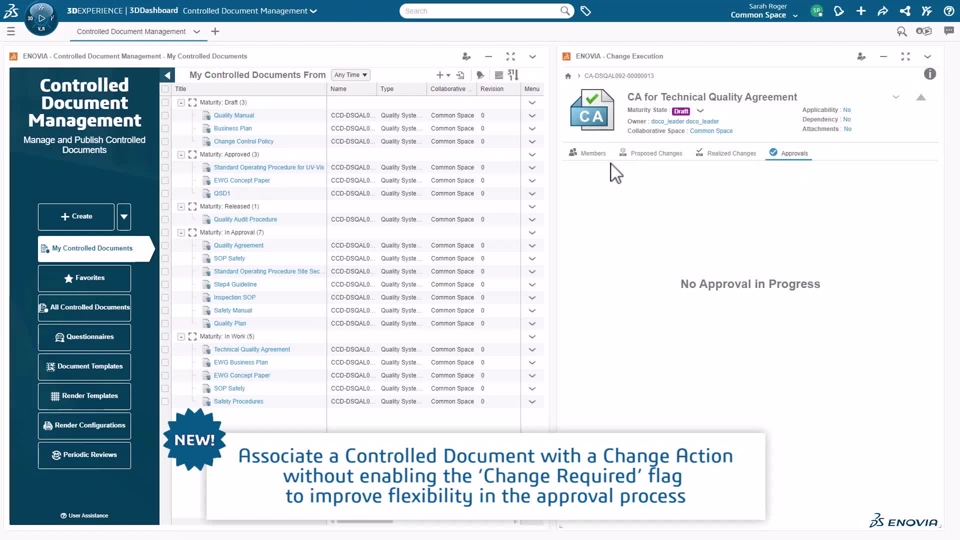Image resolution: width=960 pixels, height=540 pixels.
Task: Check the Quality Audit Procedure row checkbox
Action: point(165,219)
